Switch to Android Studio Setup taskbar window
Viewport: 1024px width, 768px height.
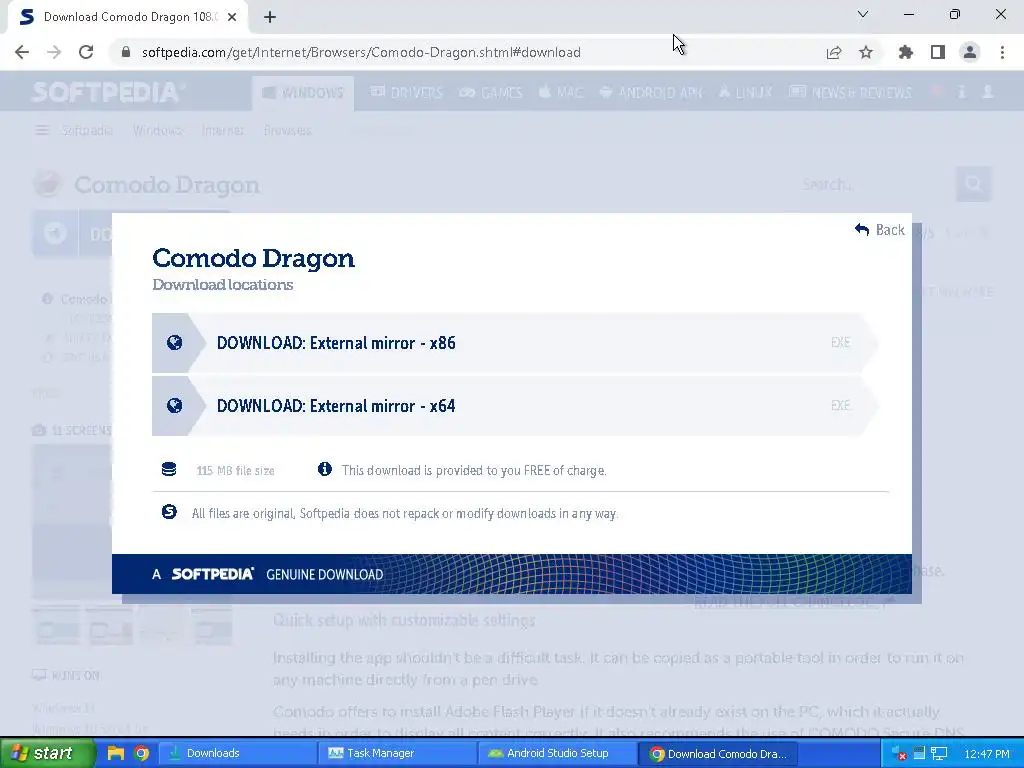557,753
